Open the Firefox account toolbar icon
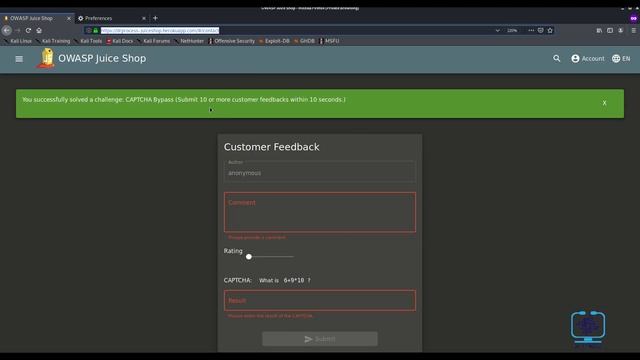The image size is (640, 360). [x=620, y=30]
